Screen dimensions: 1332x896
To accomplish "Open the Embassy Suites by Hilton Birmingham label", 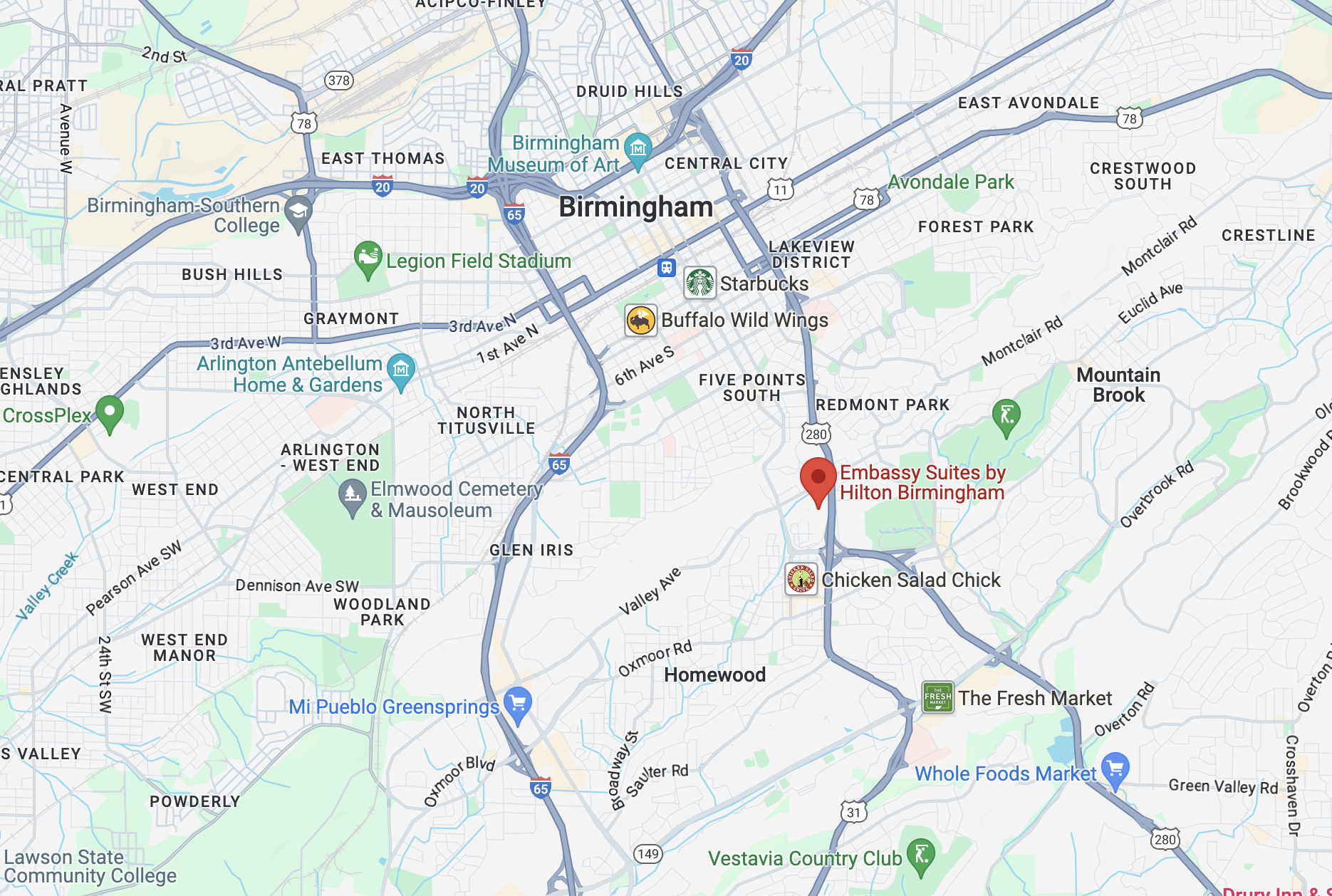I will (x=922, y=482).
